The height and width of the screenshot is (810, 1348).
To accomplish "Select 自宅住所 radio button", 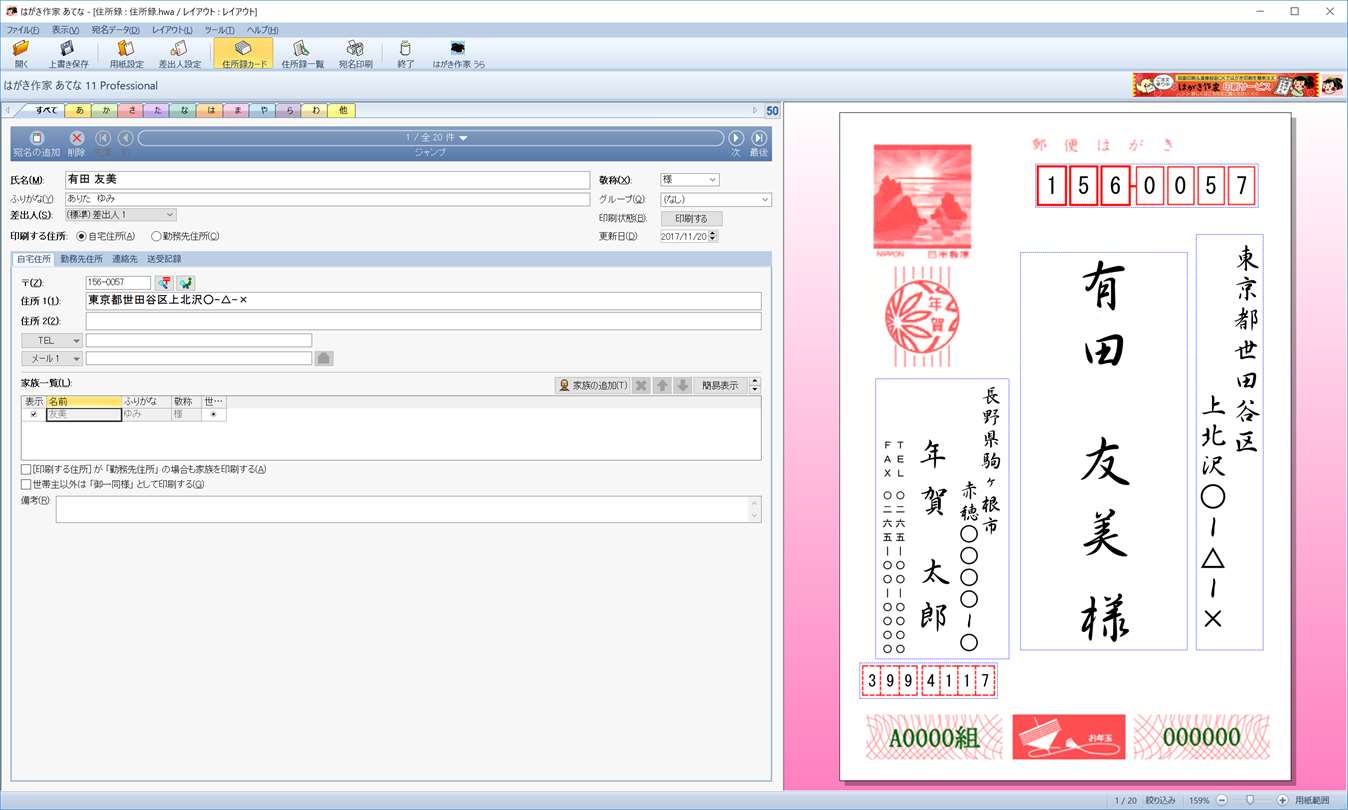I will pos(82,237).
